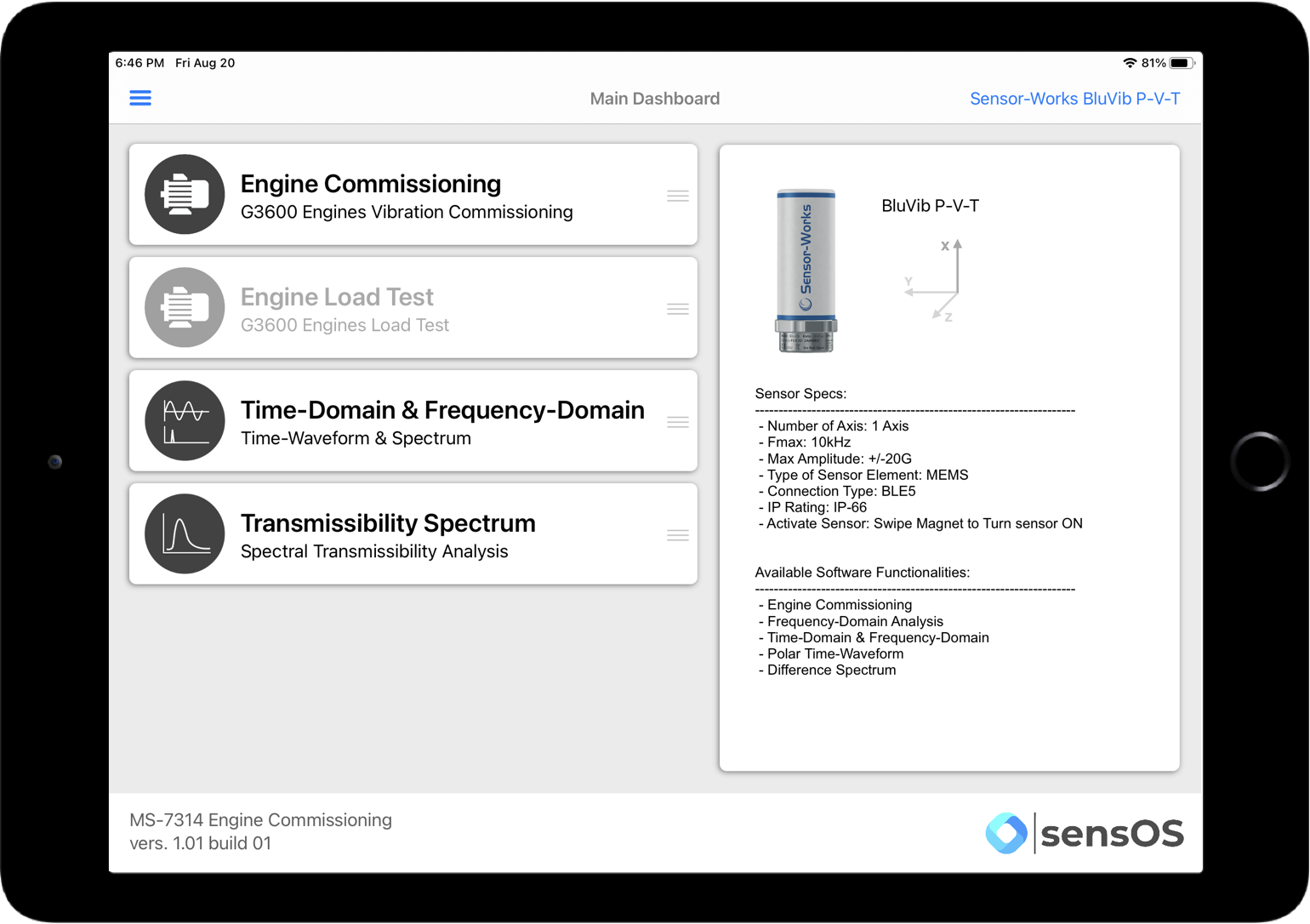This screenshot has height=924, width=1310.
Task: Tap the XYZ axis orientation diagram
Action: point(935,280)
